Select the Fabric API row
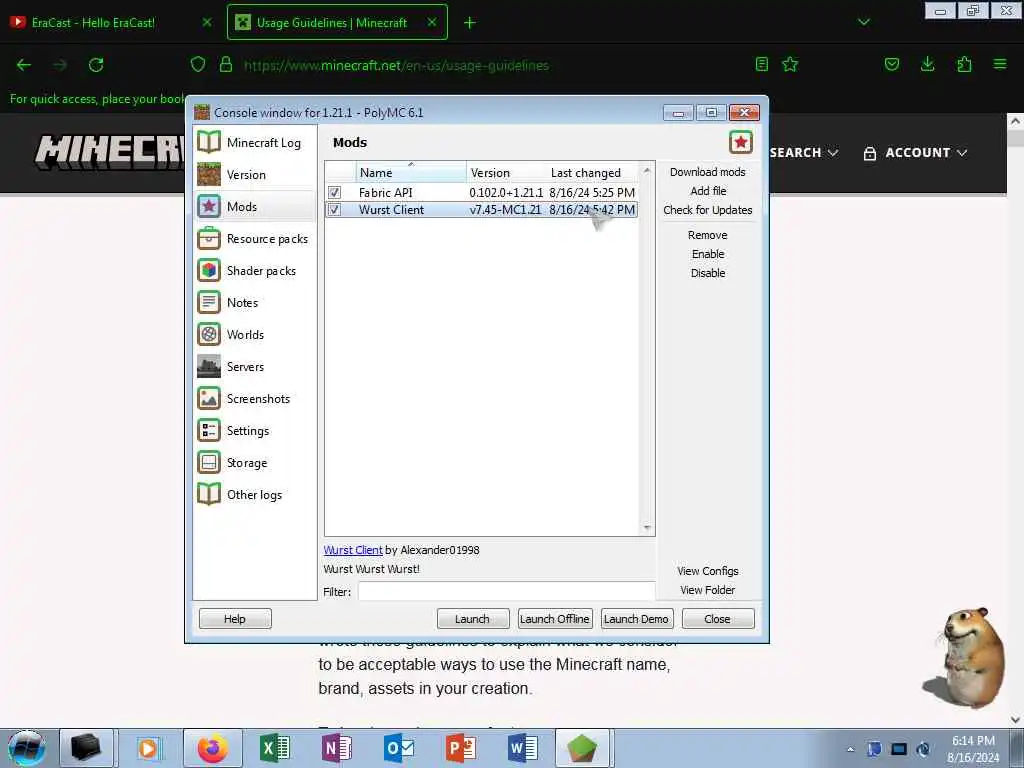Screen dimensions: 1024x768 point(481,193)
